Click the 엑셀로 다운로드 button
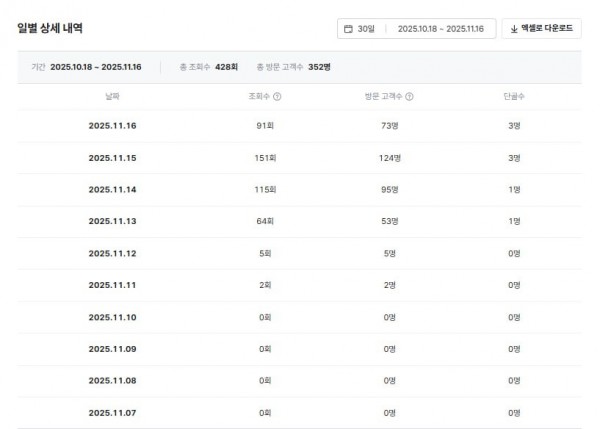600x429 pixels. click(540, 29)
